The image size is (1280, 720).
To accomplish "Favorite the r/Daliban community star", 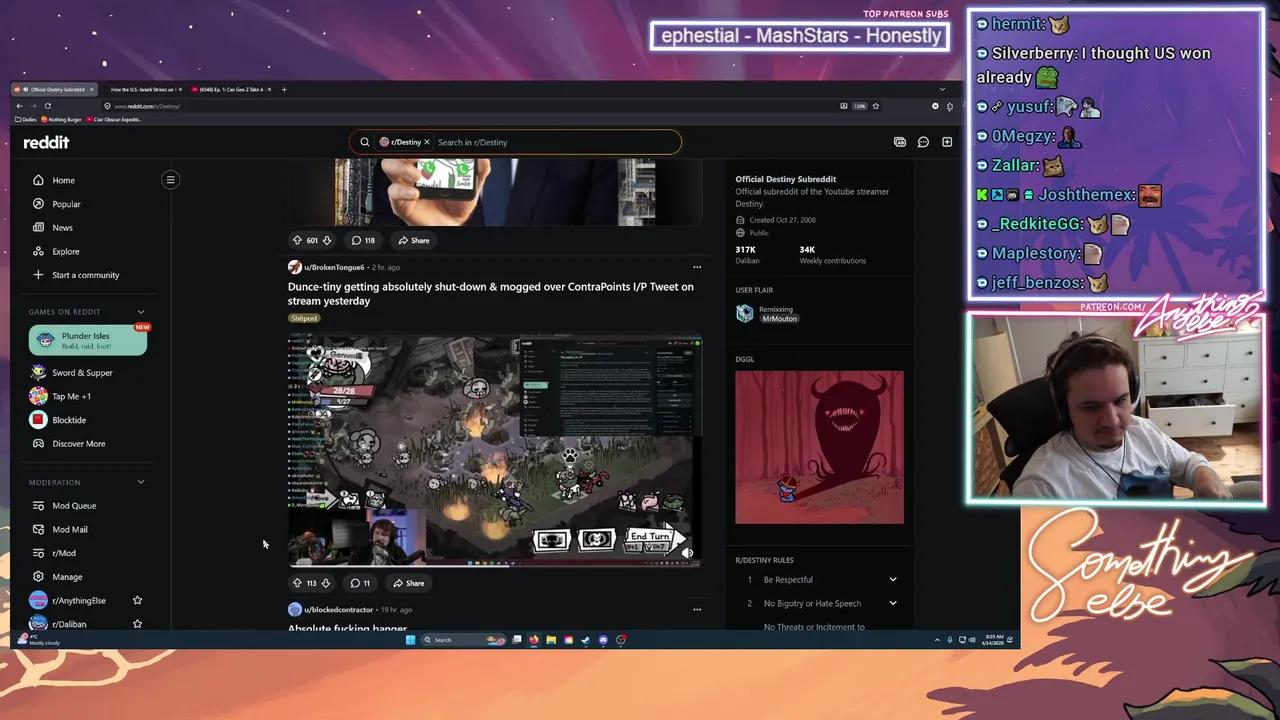I will click(137, 624).
